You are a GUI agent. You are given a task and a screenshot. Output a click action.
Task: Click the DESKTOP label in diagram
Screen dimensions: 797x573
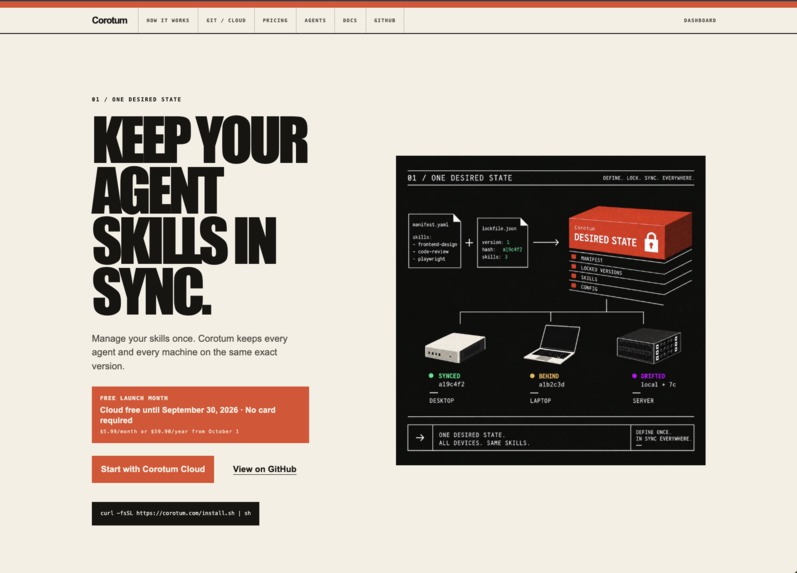point(441,401)
